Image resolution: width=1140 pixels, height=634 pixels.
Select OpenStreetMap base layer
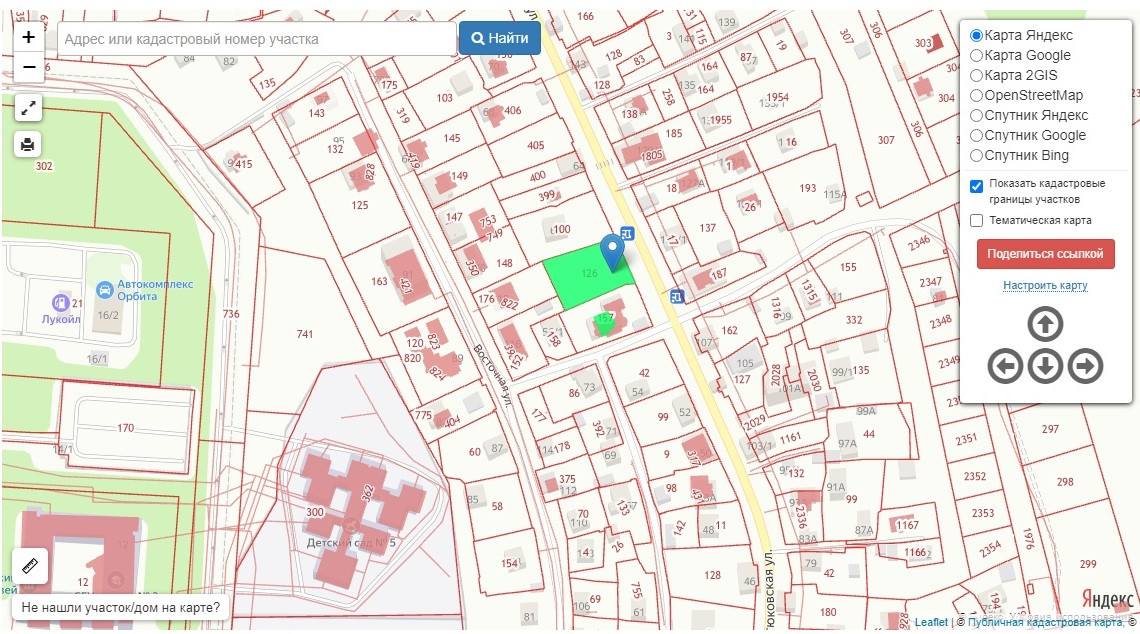(976, 95)
